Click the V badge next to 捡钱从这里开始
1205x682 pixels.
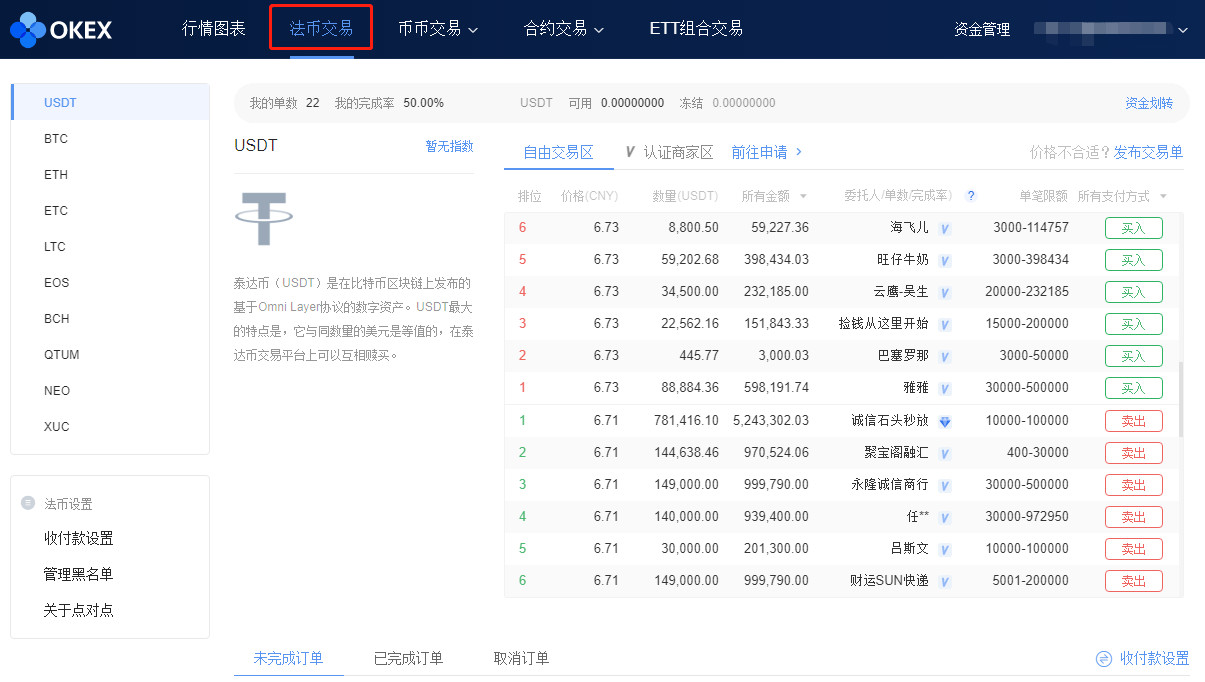point(945,324)
